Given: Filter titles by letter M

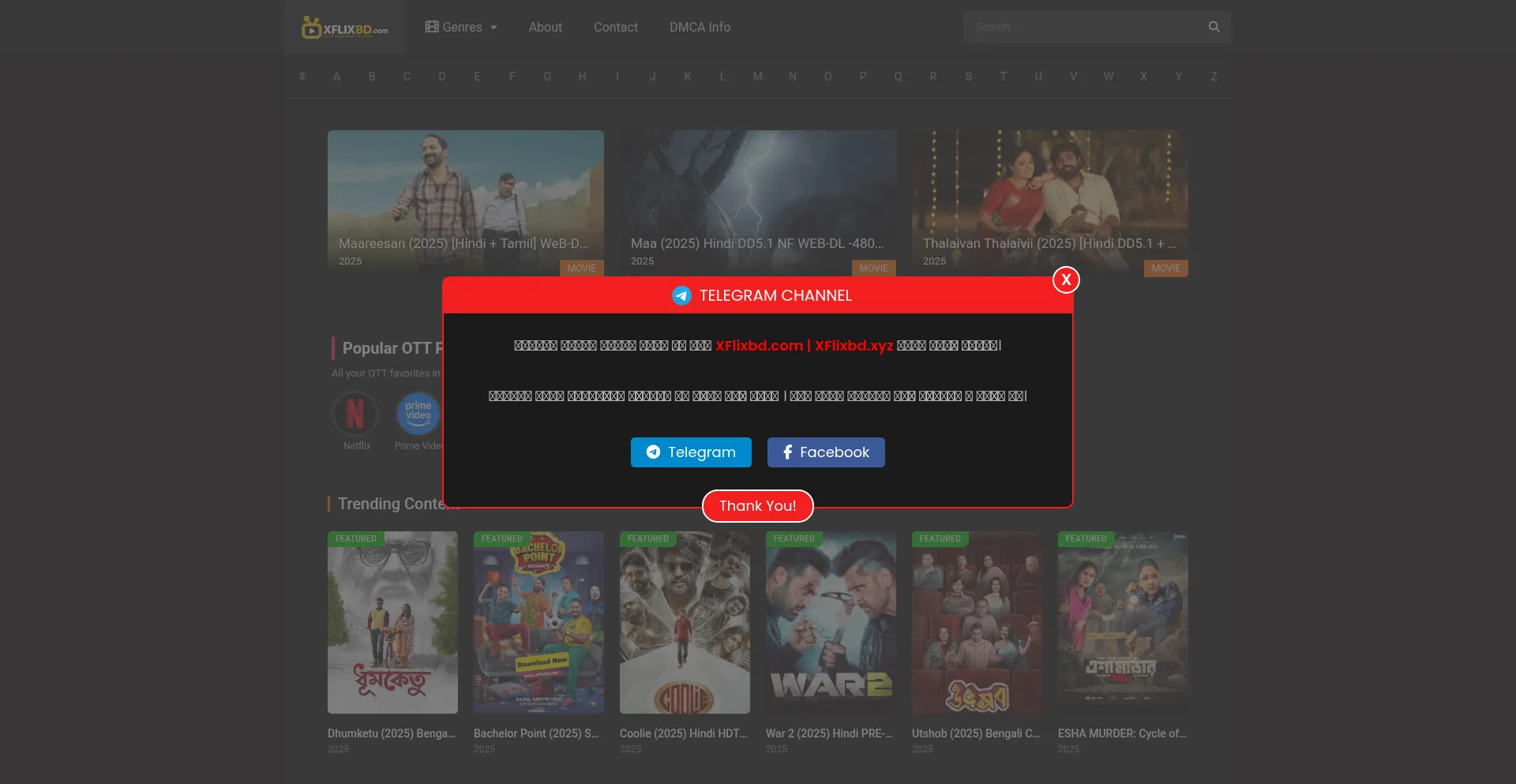Looking at the screenshot, I should (x=758, y=77).
